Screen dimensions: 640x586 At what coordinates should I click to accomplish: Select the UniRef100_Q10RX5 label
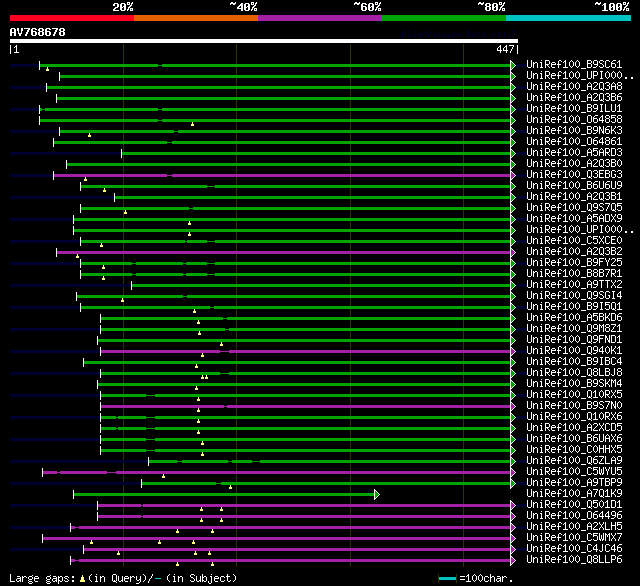[x=574, y=395]
